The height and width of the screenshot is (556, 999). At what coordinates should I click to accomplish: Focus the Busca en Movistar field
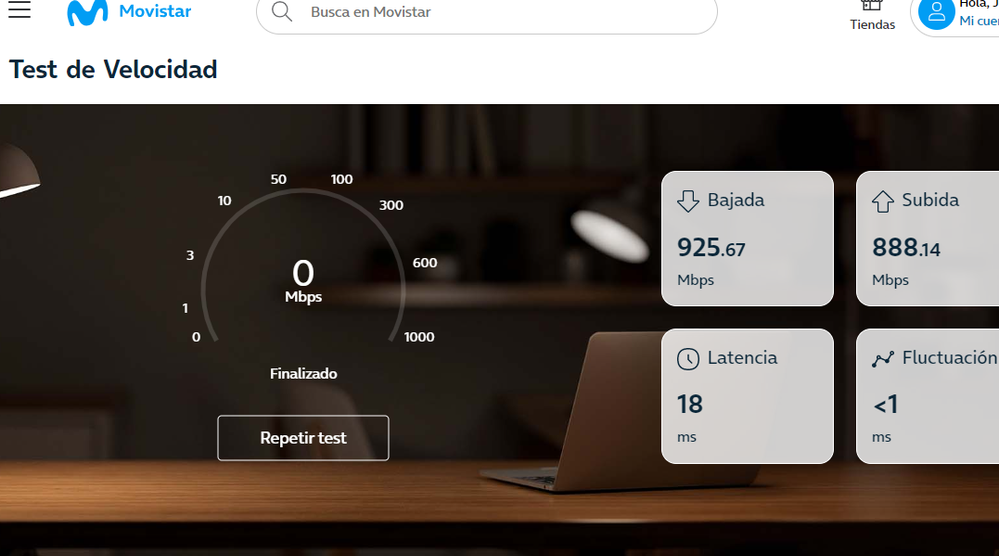point(487,12)
